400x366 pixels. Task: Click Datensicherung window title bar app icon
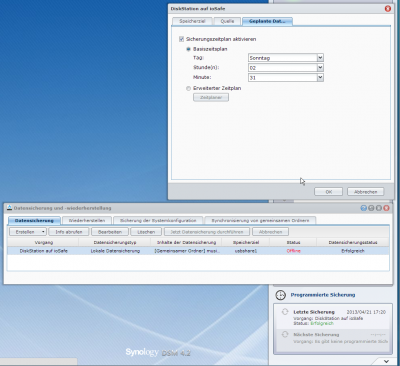10,208
